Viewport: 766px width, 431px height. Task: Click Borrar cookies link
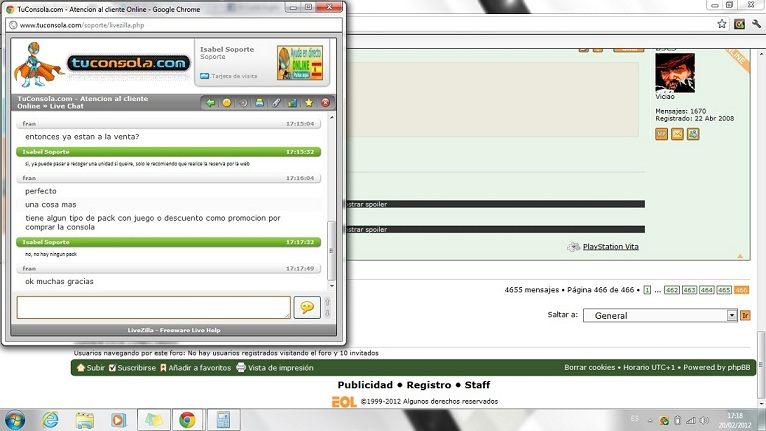pos(590,367)
